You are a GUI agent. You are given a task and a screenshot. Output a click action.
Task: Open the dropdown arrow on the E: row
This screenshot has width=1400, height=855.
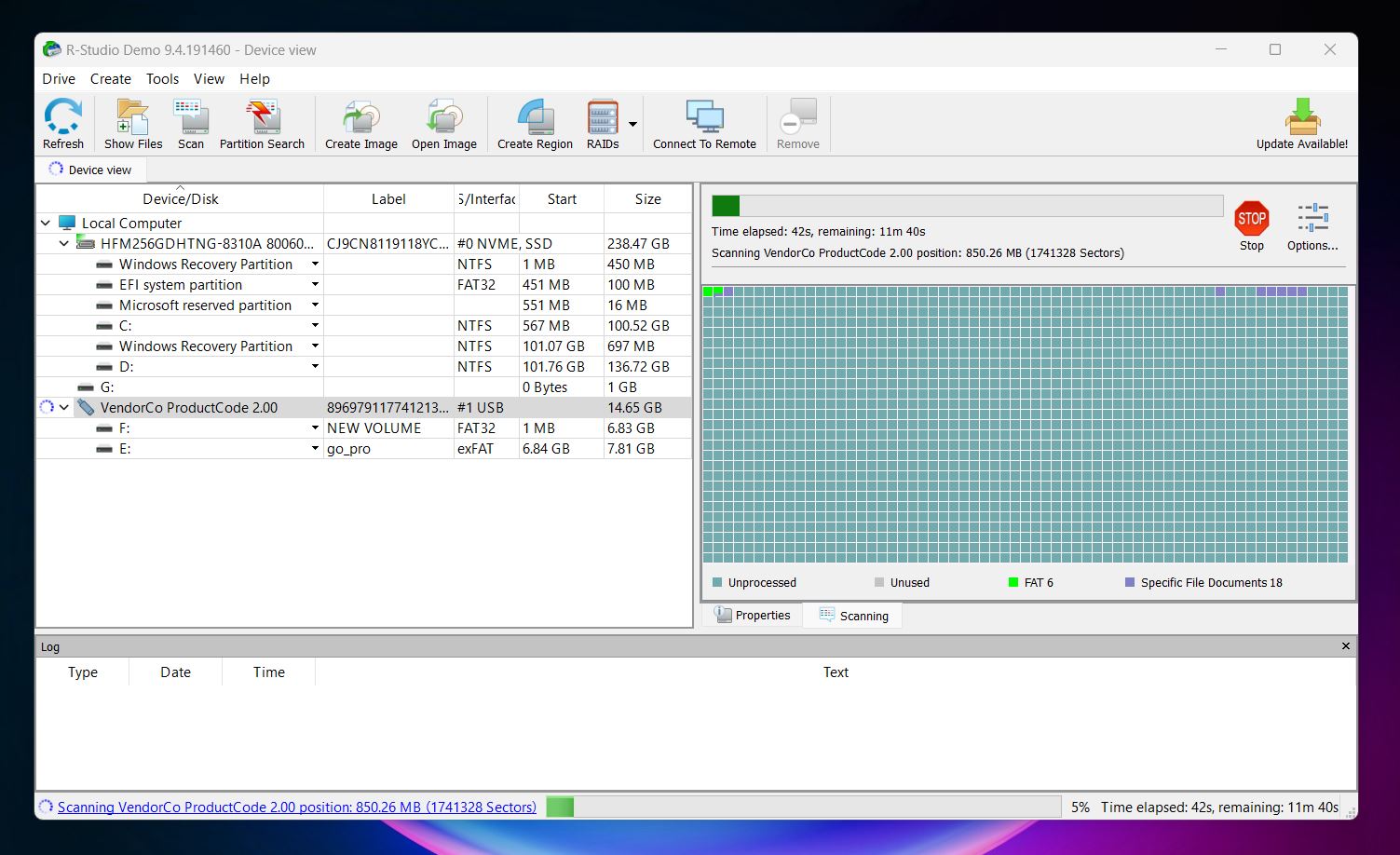pos(315,448)
